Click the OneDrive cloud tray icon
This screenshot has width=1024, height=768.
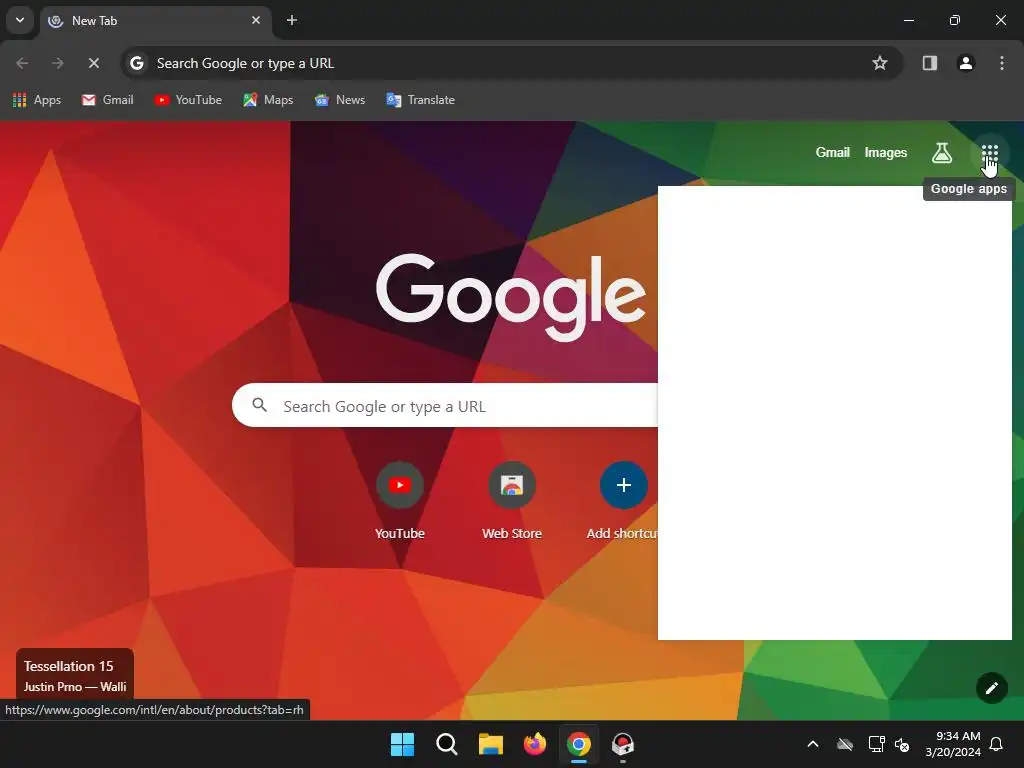pos(845,744)
